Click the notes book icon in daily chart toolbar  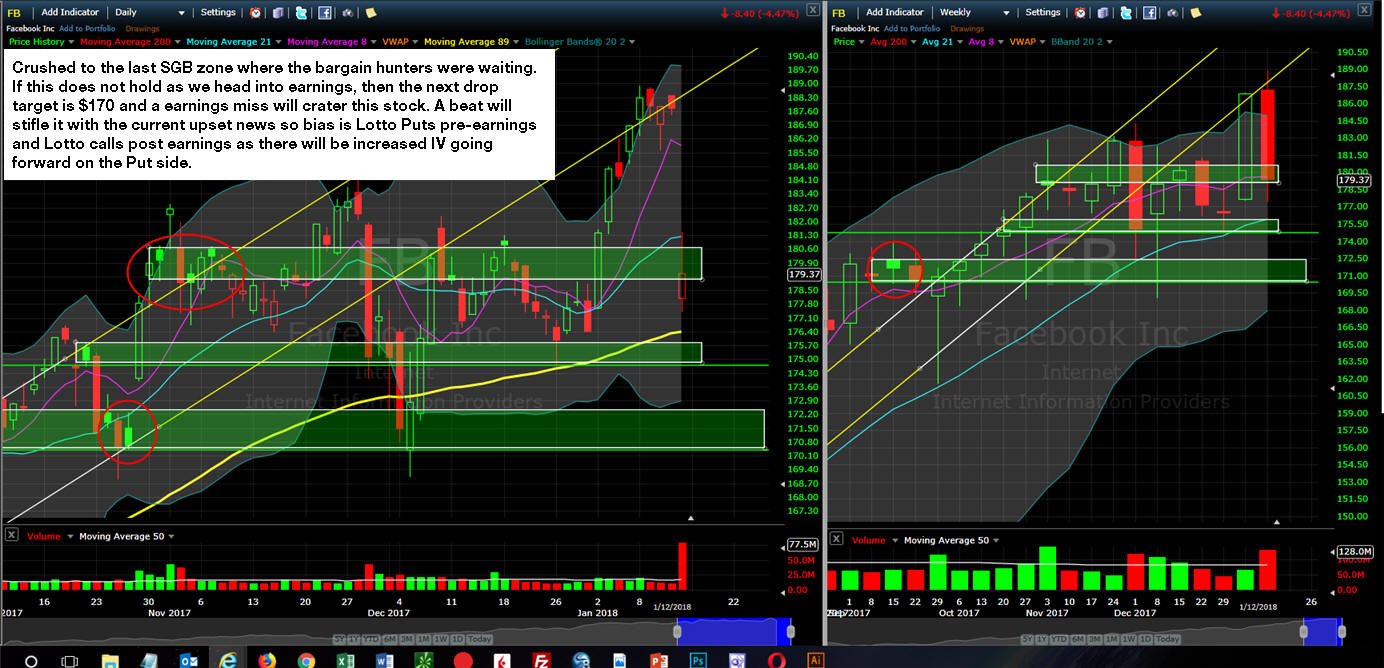pos(278,13)
